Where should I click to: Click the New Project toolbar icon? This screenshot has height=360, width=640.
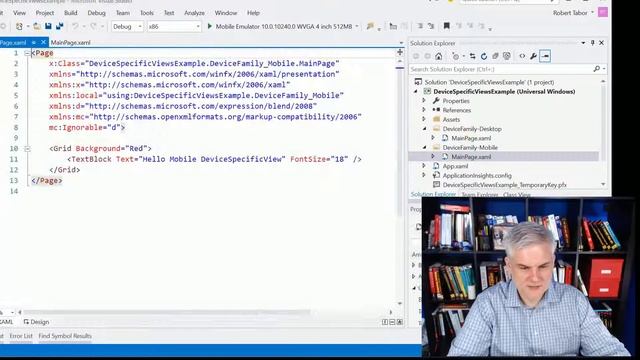pos(19,26)
